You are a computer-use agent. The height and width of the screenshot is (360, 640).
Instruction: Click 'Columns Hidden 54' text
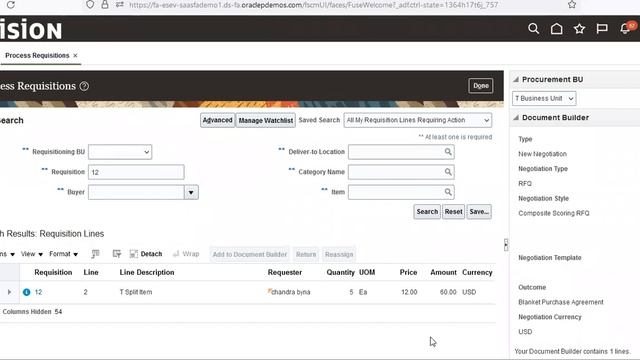[32, 312]
